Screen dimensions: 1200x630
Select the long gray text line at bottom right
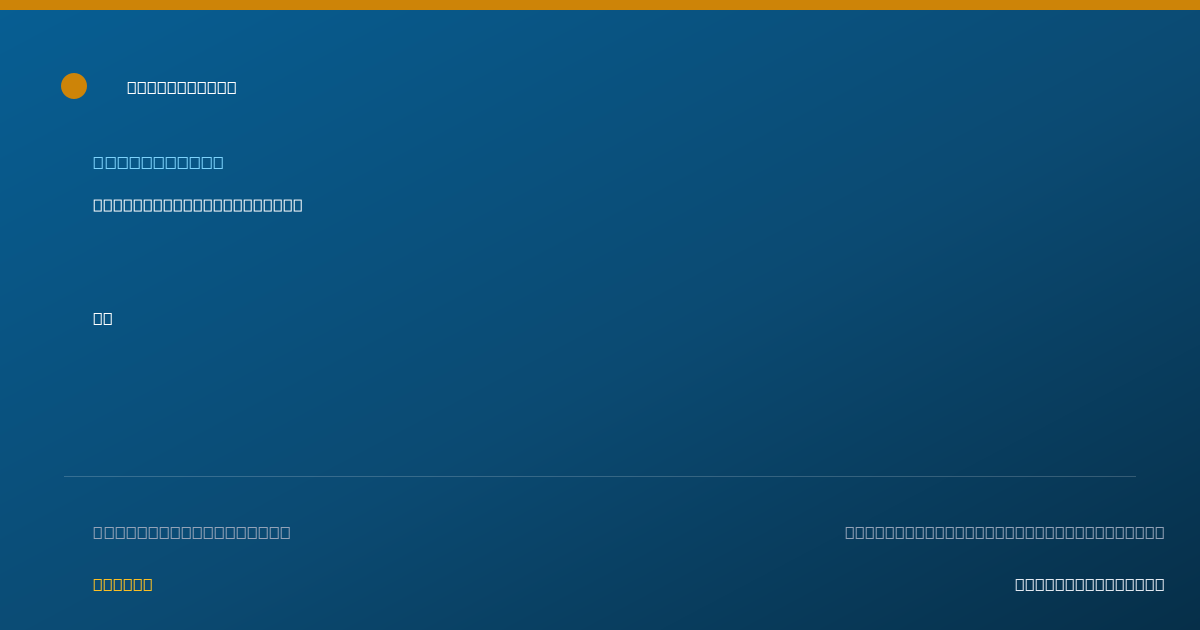(1005, 532)
